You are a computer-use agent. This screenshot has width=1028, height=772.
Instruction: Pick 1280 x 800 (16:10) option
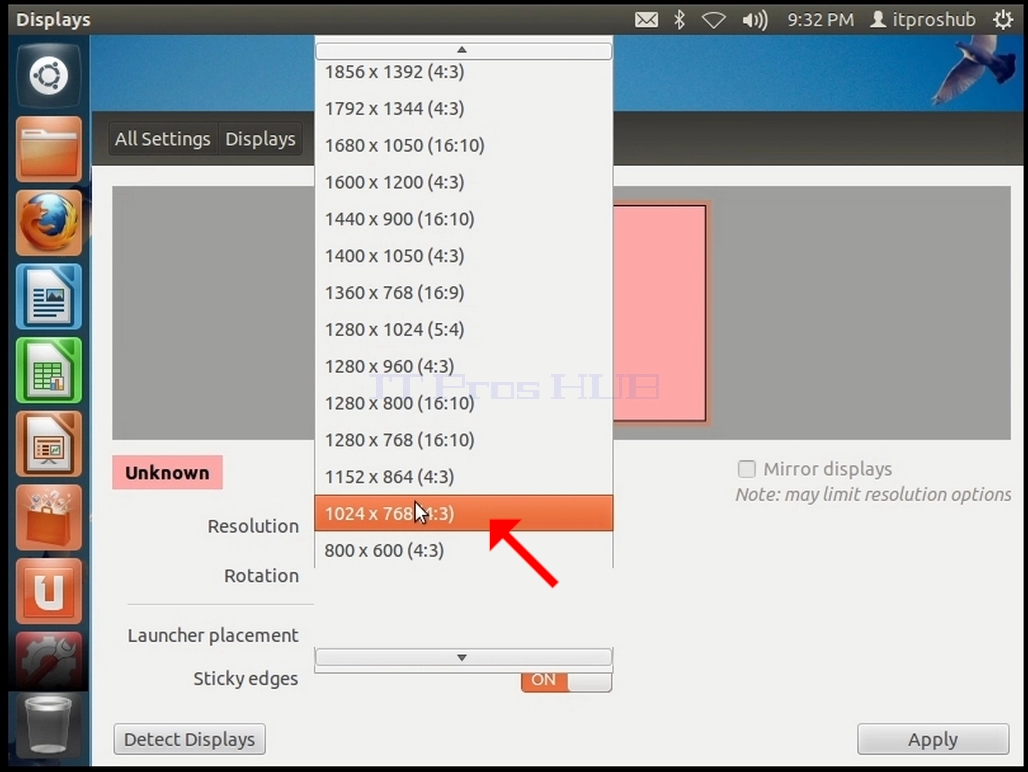464,403
